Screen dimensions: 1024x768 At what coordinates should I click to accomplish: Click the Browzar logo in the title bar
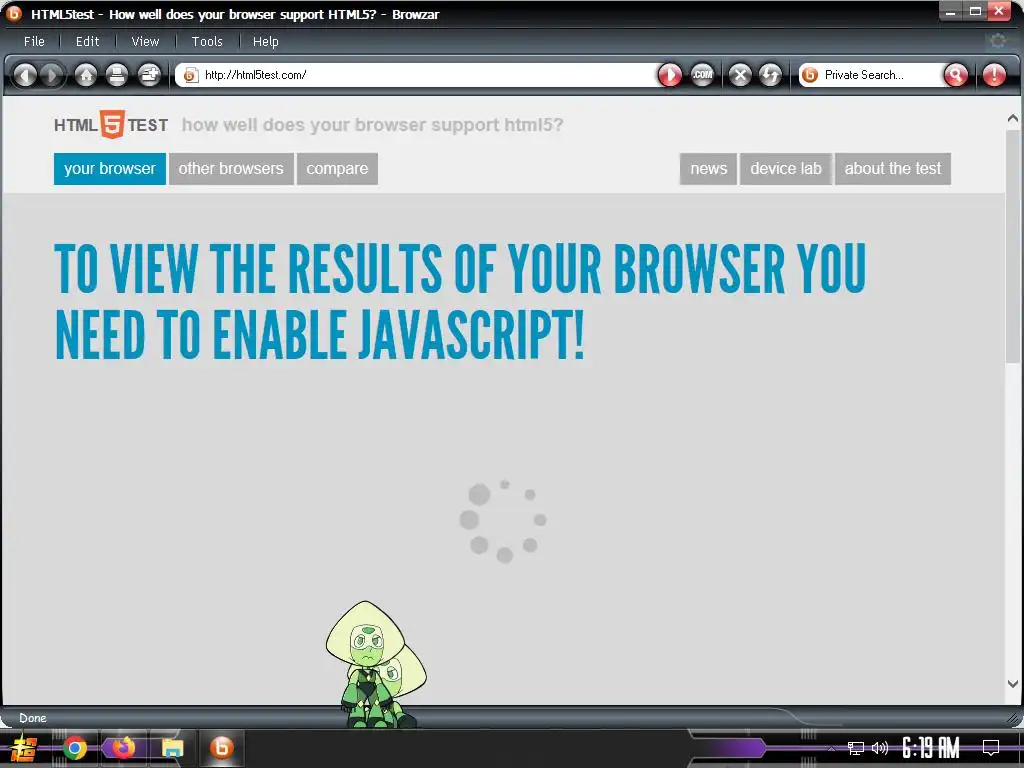tap(13, 13)
